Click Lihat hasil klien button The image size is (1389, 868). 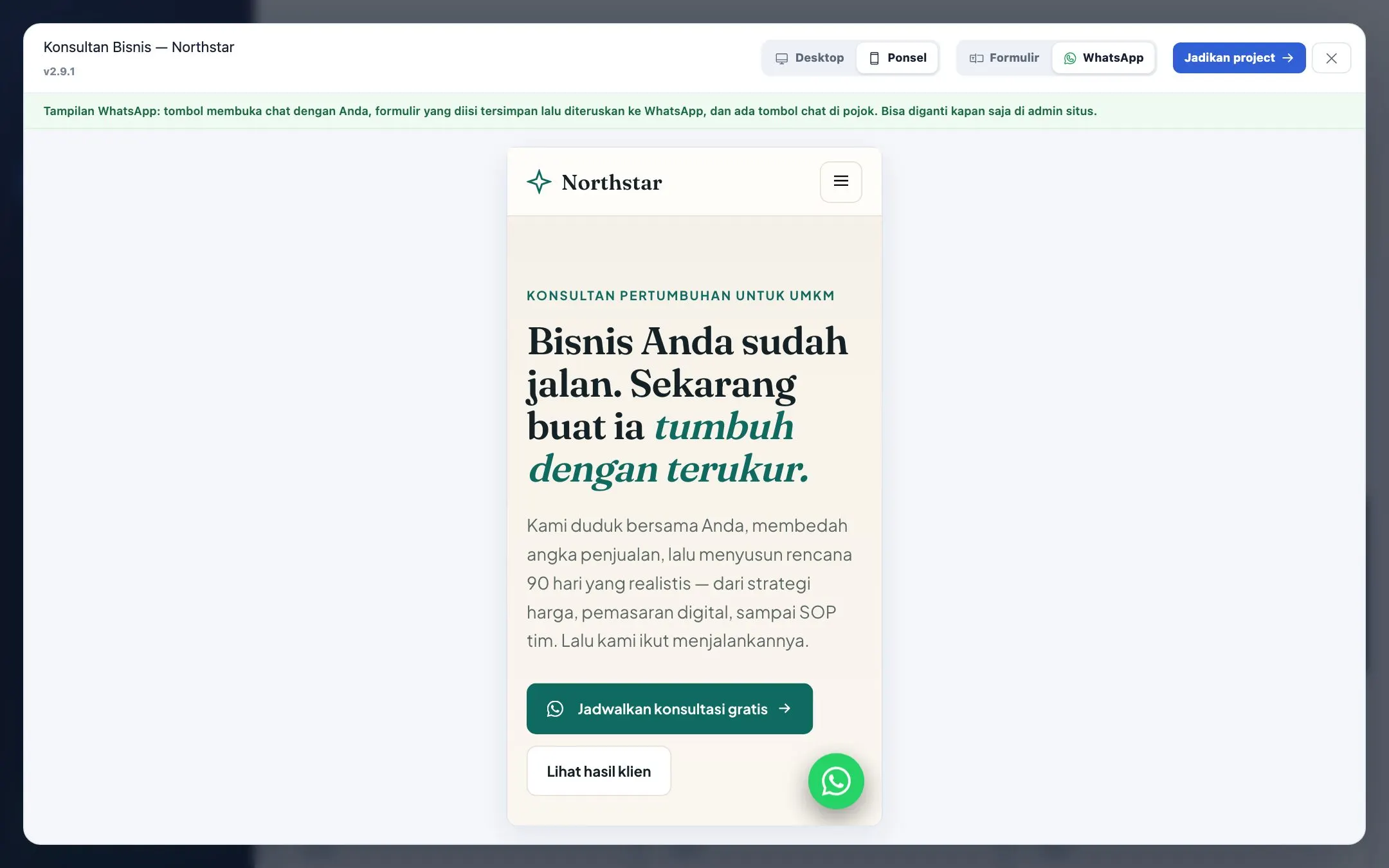599,771
